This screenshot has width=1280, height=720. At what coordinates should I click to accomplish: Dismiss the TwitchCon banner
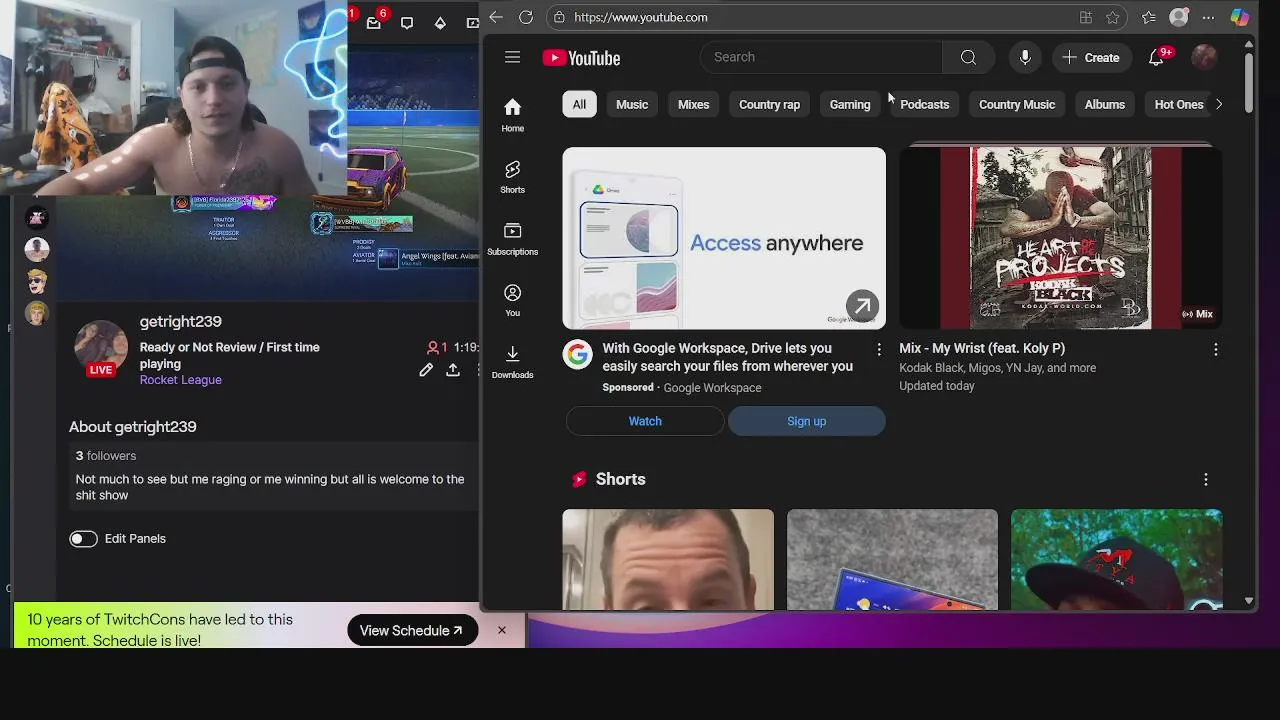(502, 630)
